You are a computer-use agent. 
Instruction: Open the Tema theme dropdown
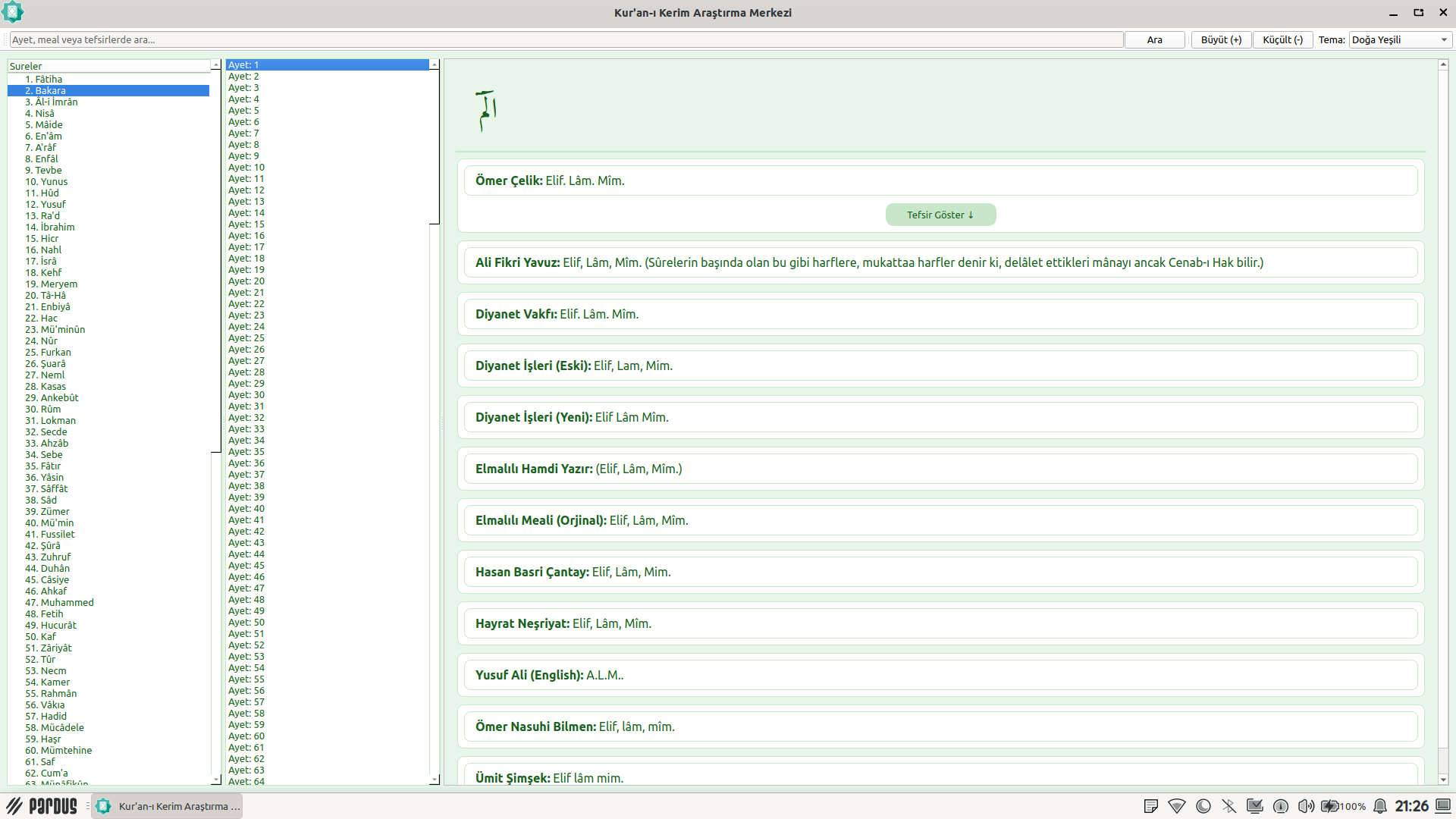coord(1399,40)
